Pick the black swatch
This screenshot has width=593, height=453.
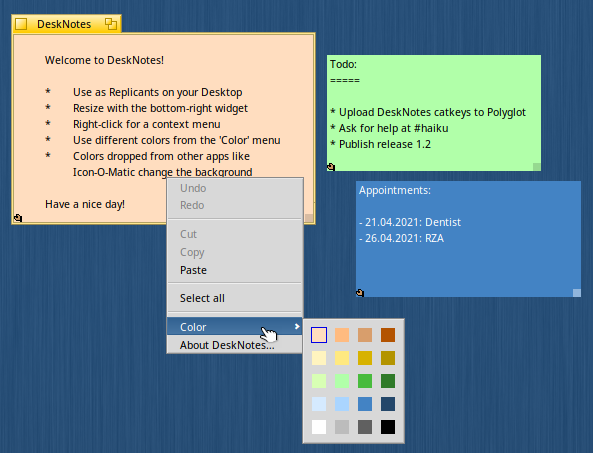[388, 427]
